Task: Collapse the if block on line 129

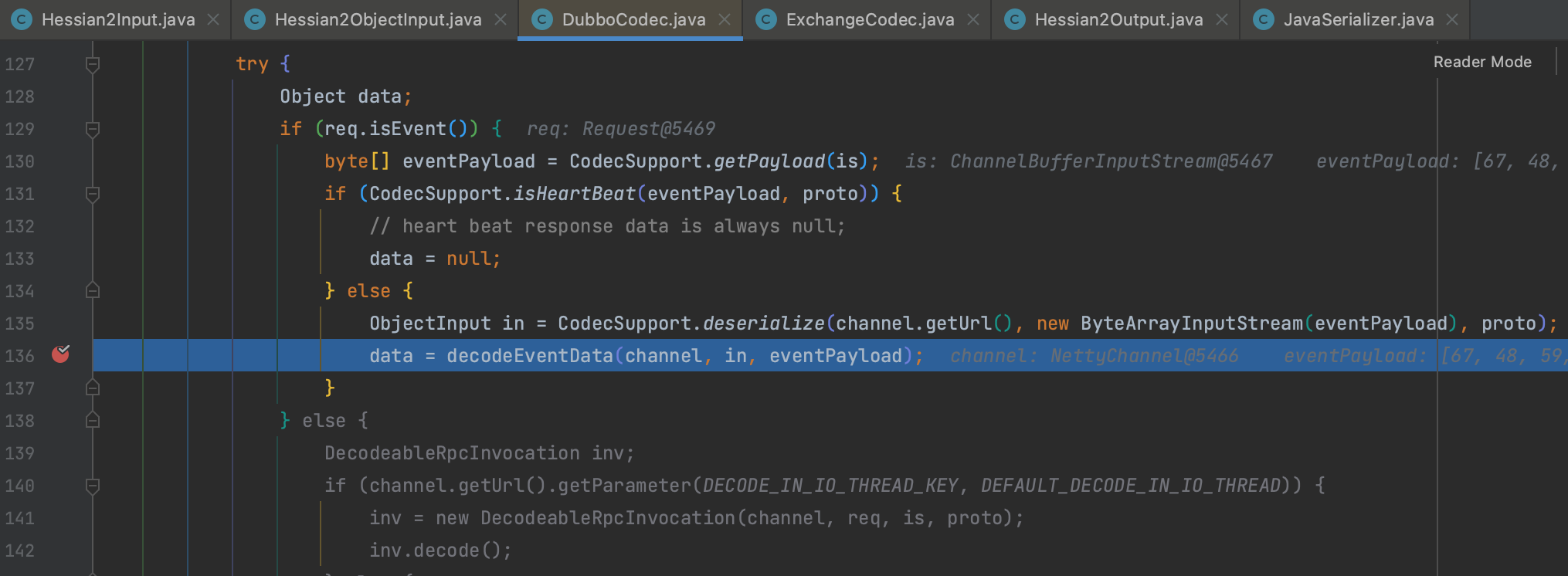Action: [93, 129]
